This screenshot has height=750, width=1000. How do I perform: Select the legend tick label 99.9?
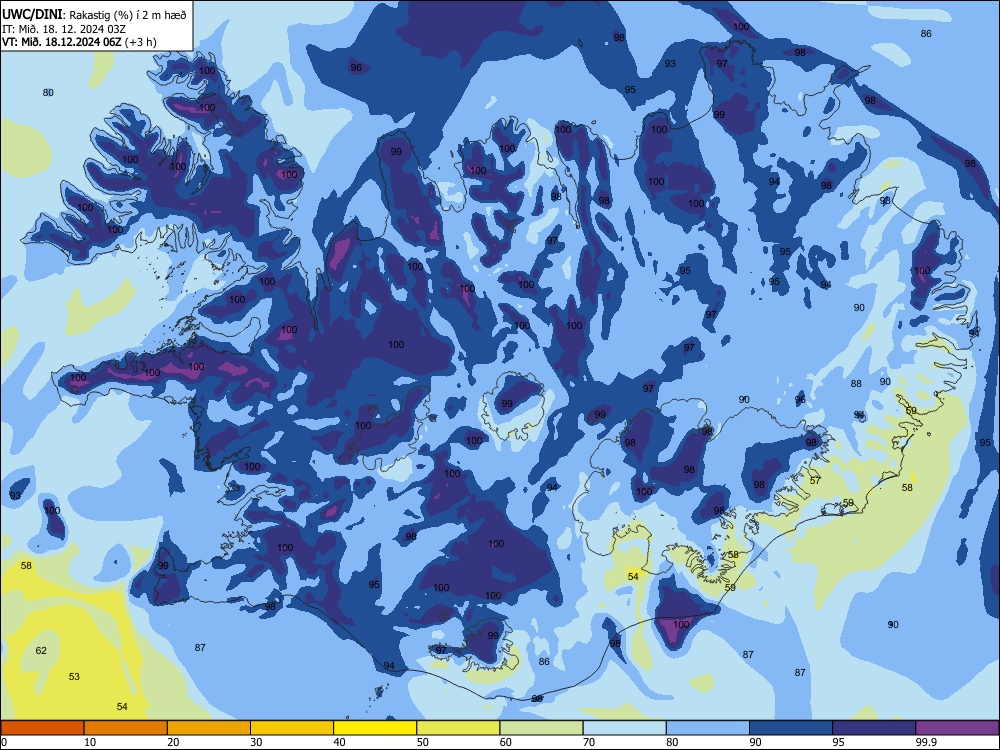926,742
